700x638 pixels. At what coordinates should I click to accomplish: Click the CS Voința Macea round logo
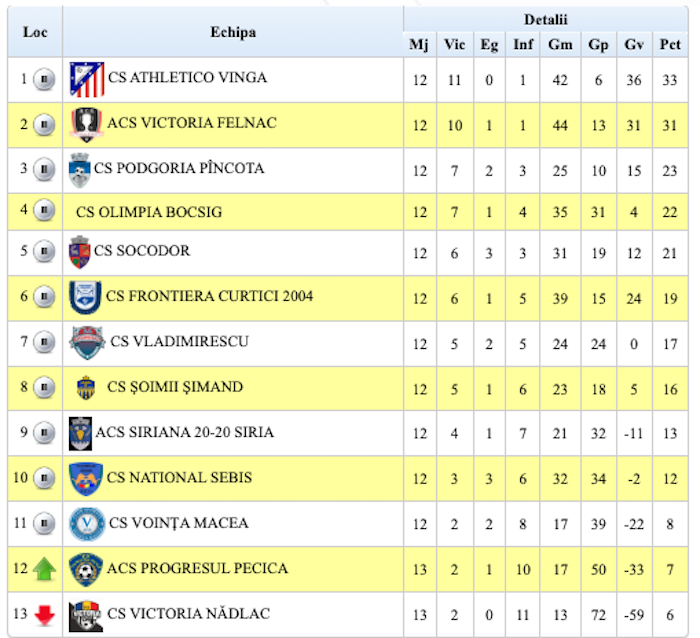pyautogui.click(x=87, y=523)
